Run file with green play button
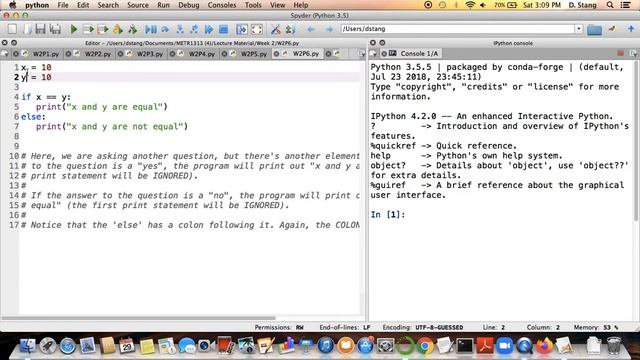The width and height of the screenshot is (640, 360). pyautogui.click(x=73, y=29)
